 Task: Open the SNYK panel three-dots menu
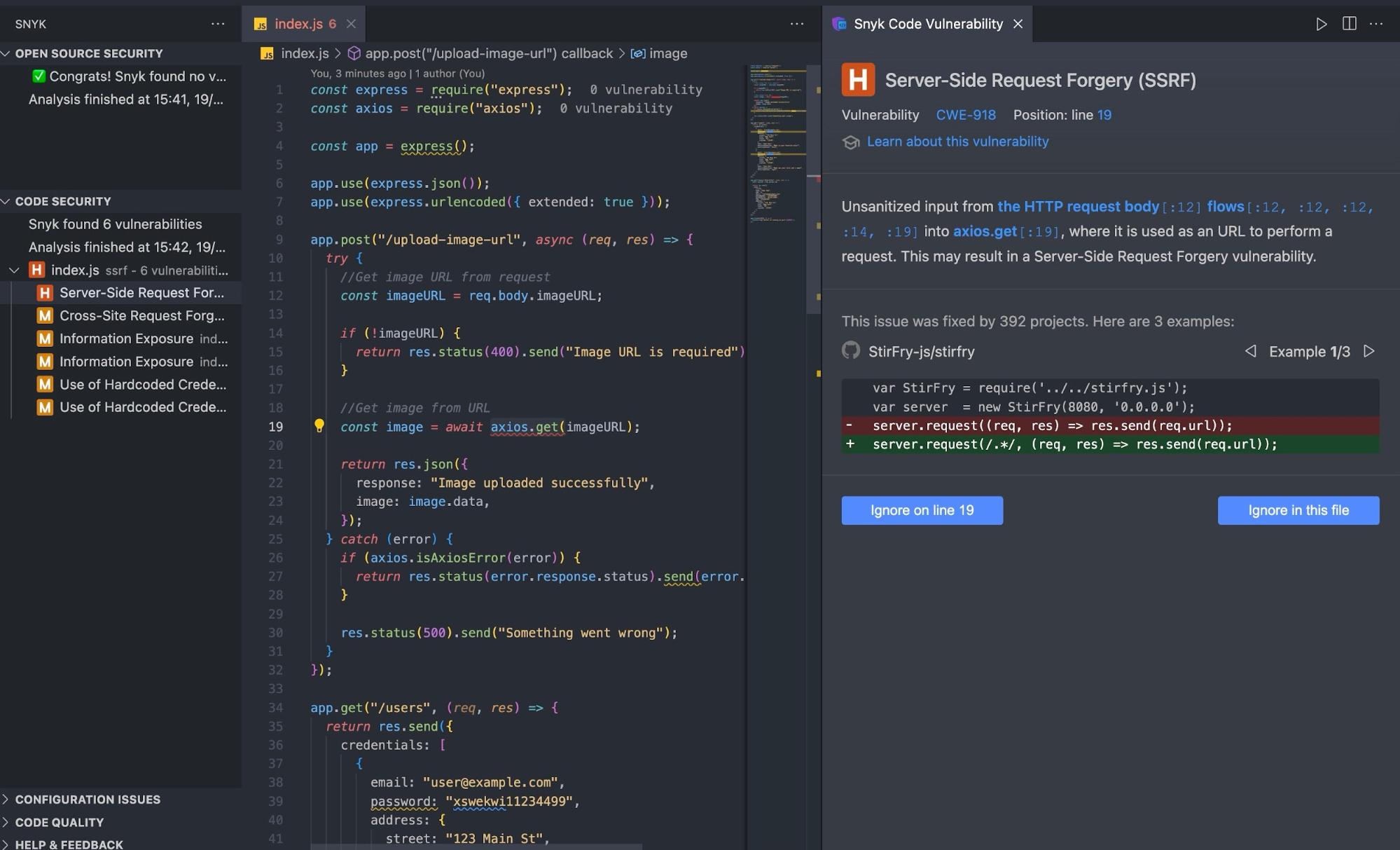click(x=218, y=24)
